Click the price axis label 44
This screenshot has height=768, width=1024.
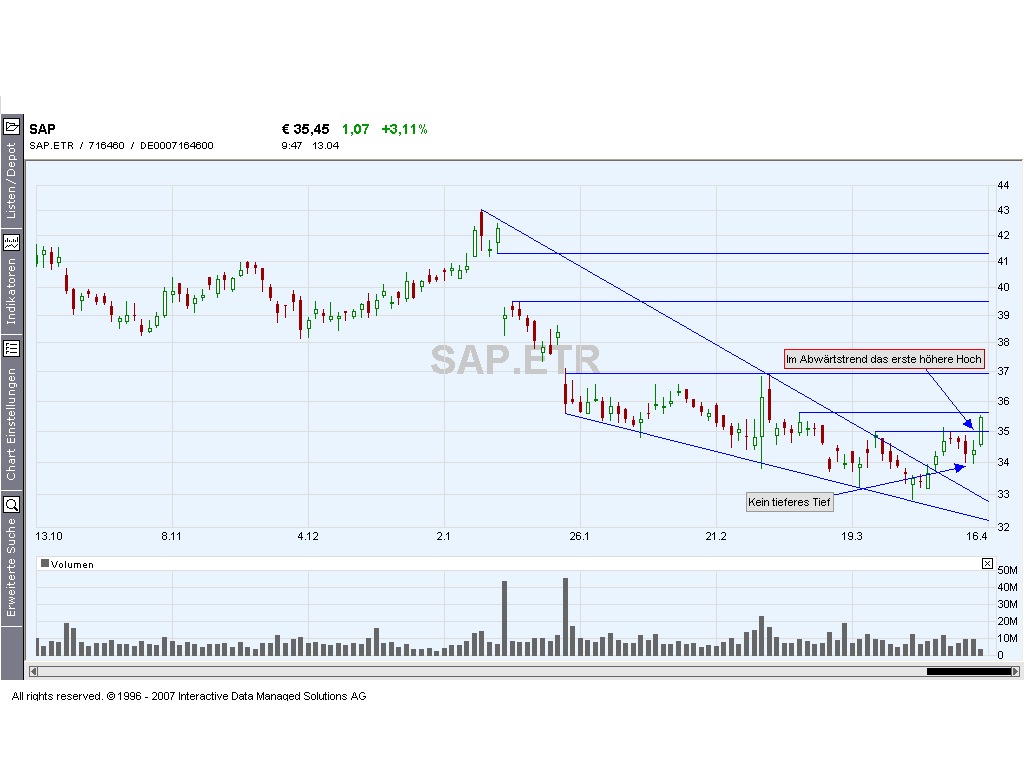coord(1003,185)
